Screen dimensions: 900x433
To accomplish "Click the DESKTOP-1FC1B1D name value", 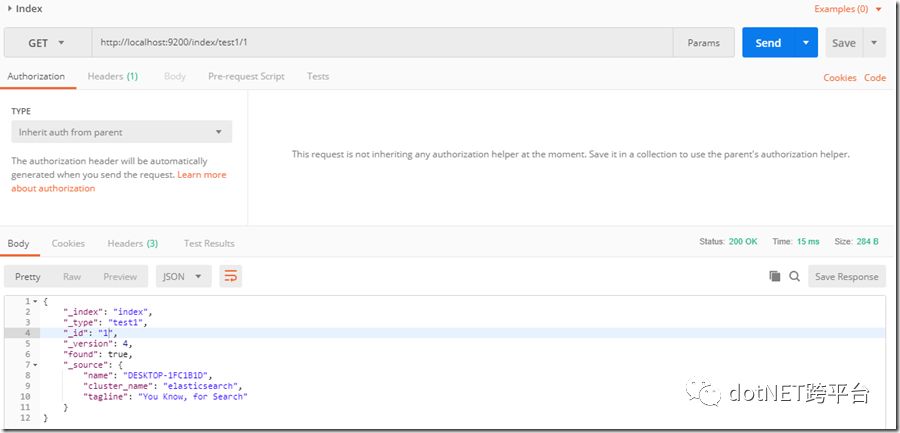I will pos(166,376).
